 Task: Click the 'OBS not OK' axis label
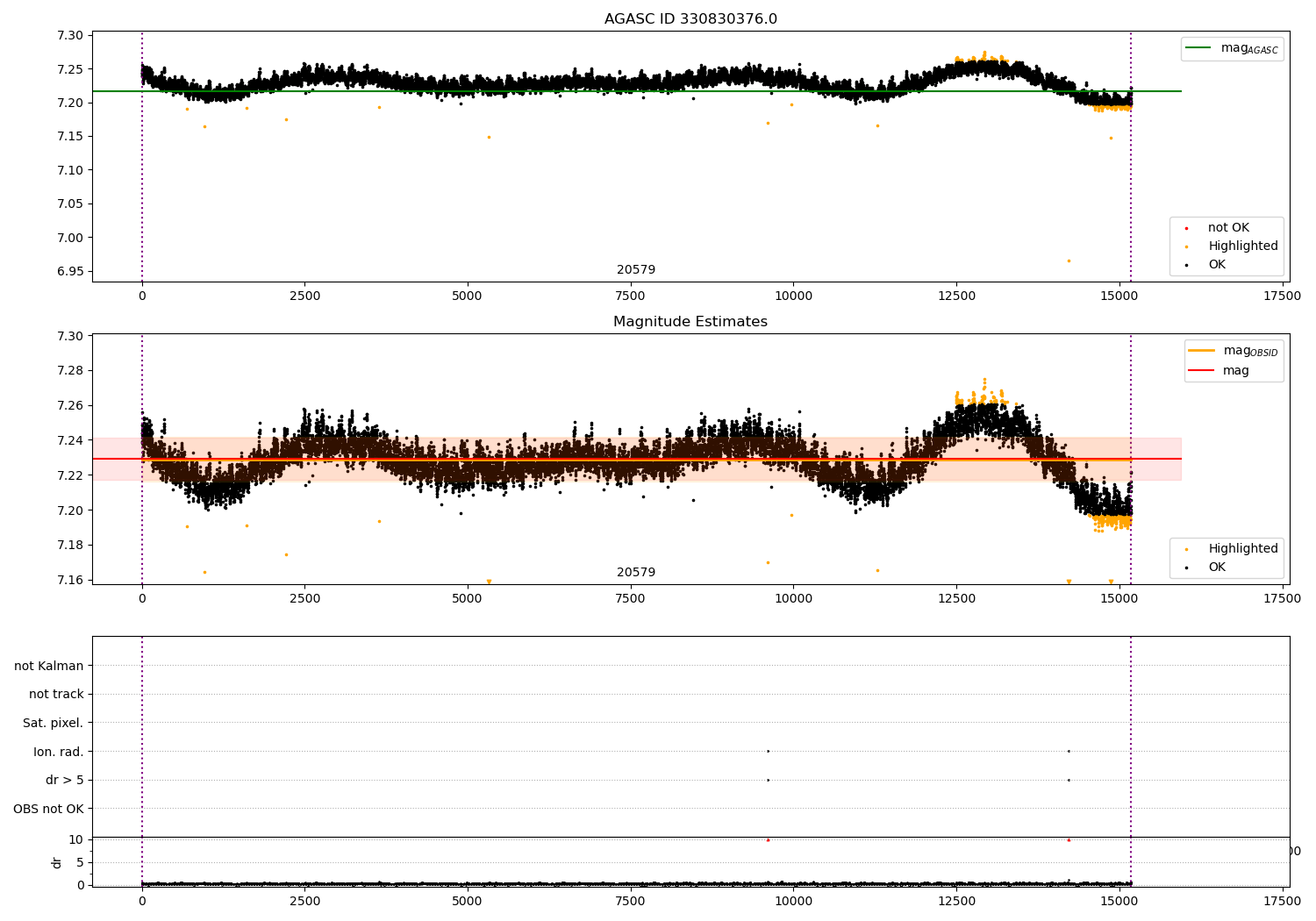49,809
